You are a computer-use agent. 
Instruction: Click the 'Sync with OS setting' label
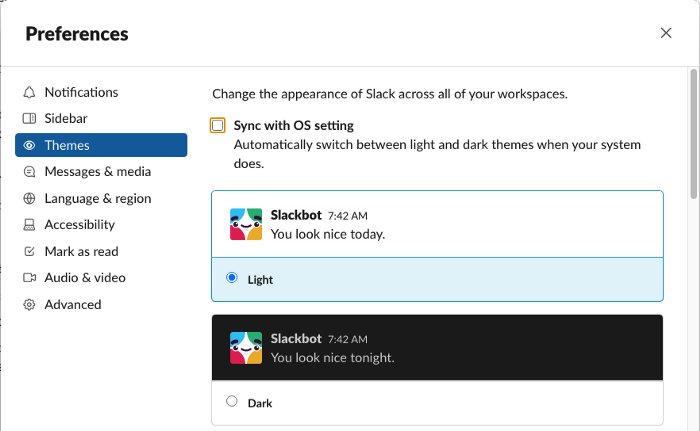[294, 126]
